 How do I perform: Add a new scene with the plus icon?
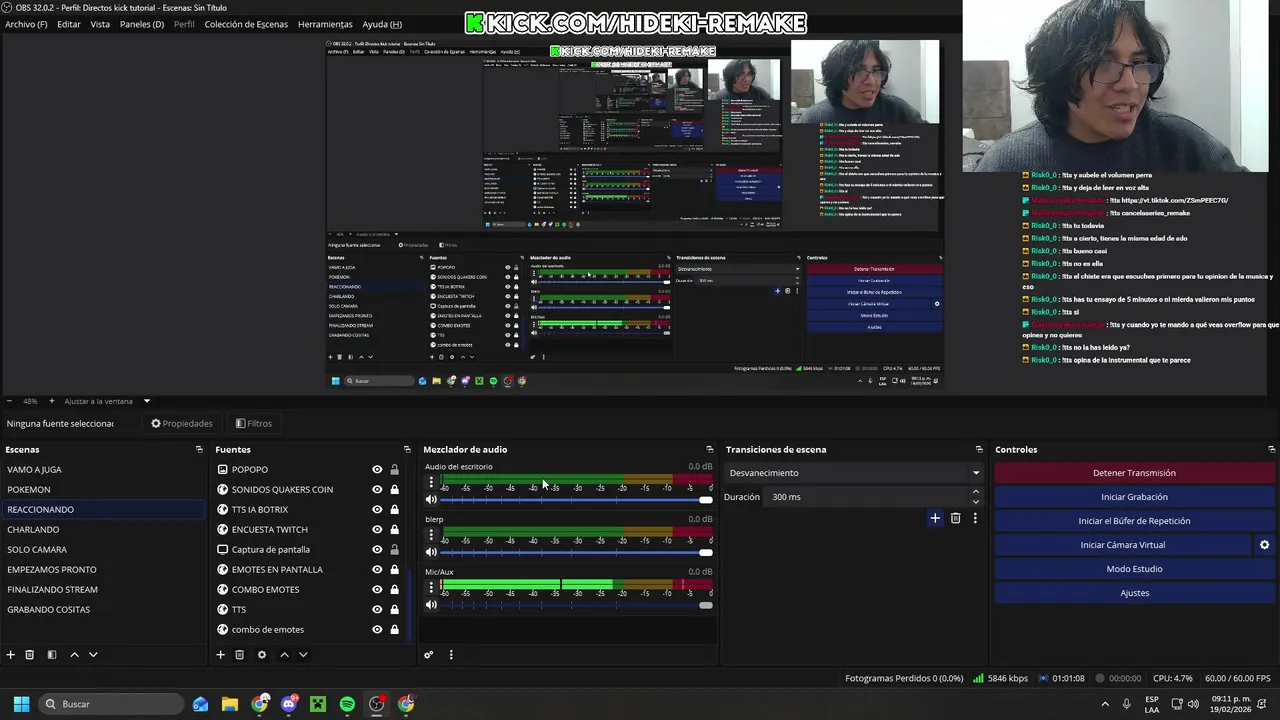point(11,655)
